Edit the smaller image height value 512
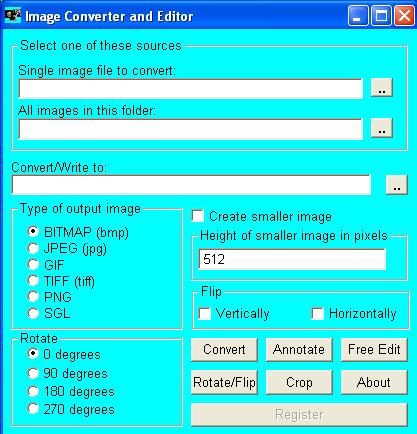 click(x=292, y=259)
